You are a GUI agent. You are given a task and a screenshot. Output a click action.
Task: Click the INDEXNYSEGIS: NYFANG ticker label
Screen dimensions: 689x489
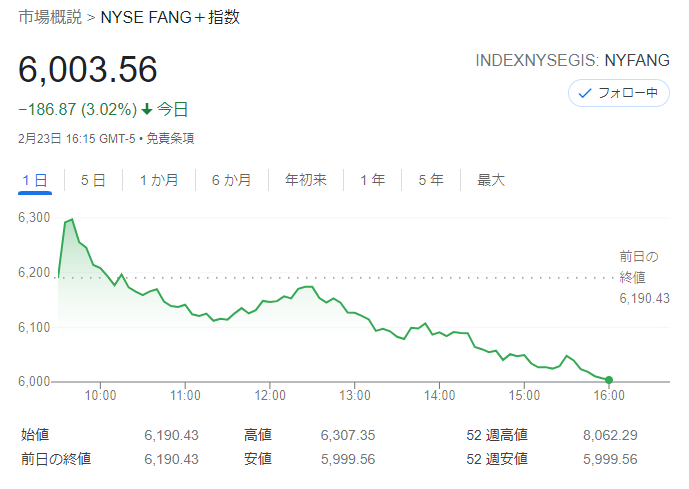(573, 61)
